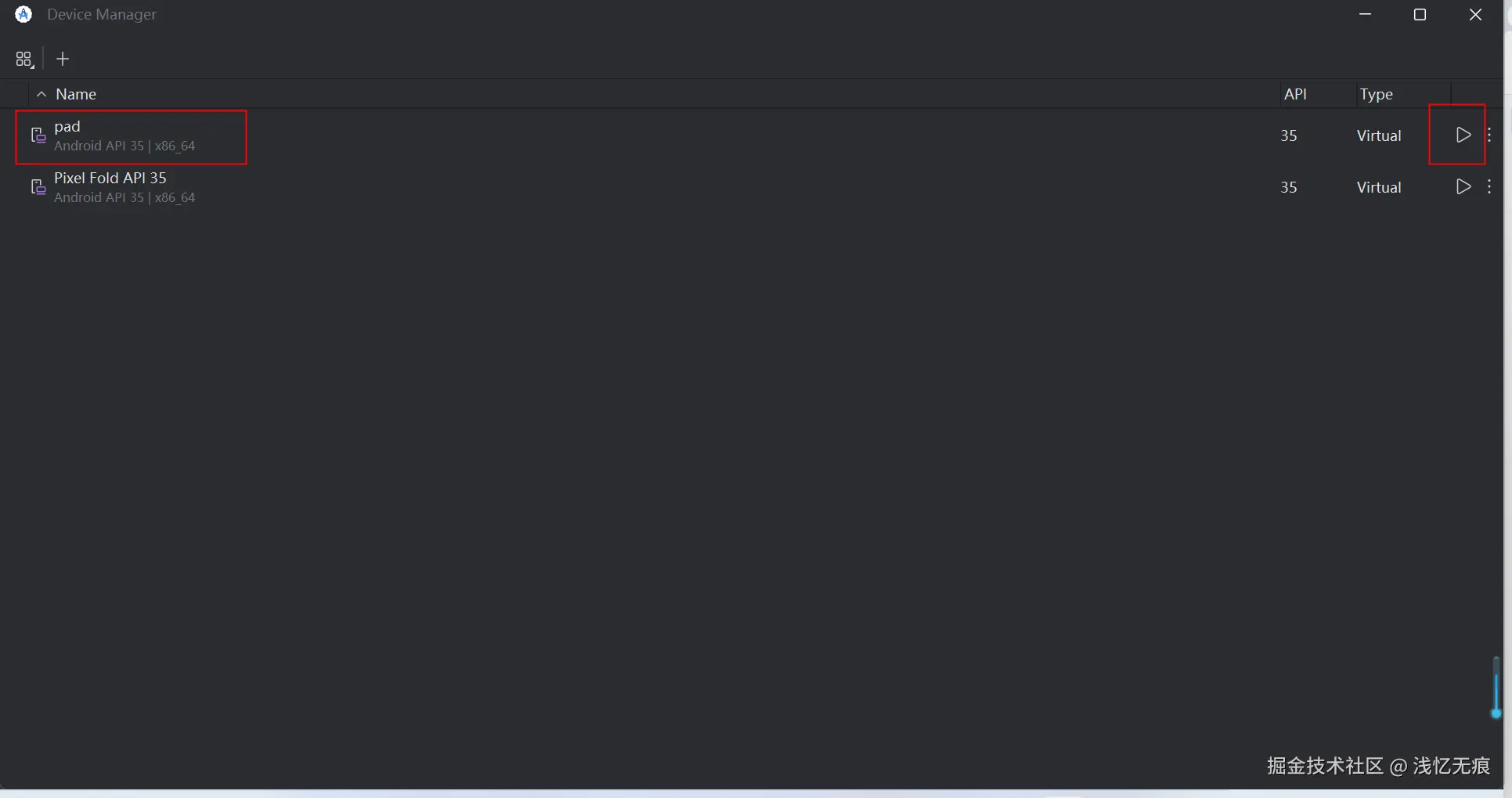Viewport: 1512px width, 798px height.
Task: Add a new device with plus icon
Action: coord(63,59)
